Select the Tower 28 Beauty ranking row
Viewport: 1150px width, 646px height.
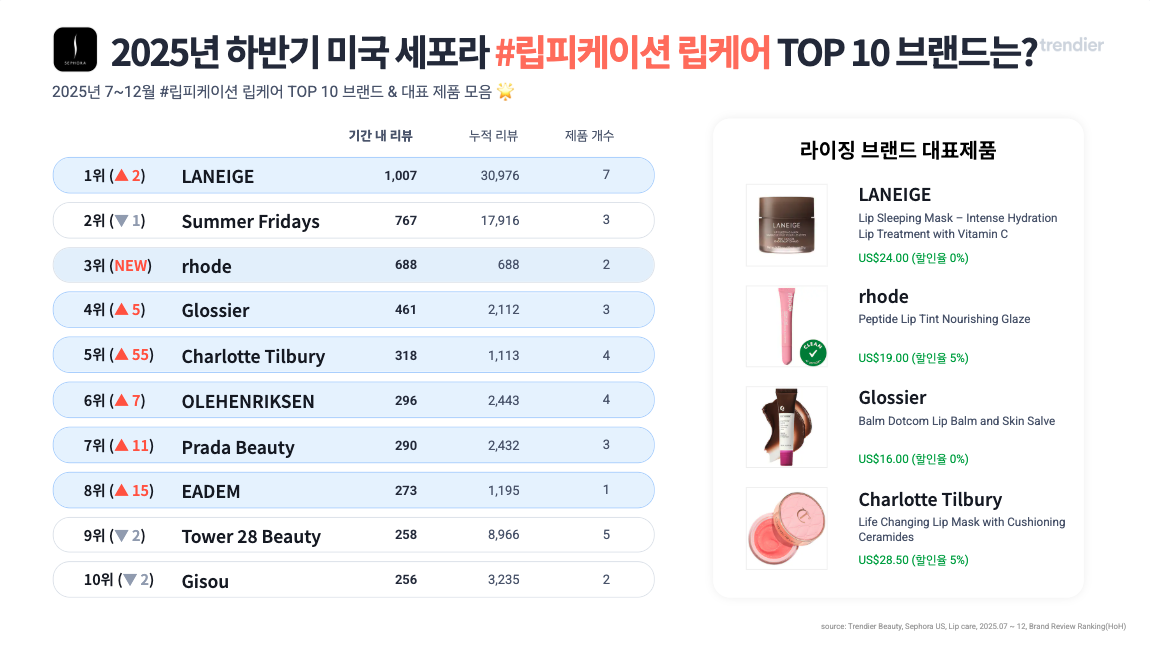point(353,535)
